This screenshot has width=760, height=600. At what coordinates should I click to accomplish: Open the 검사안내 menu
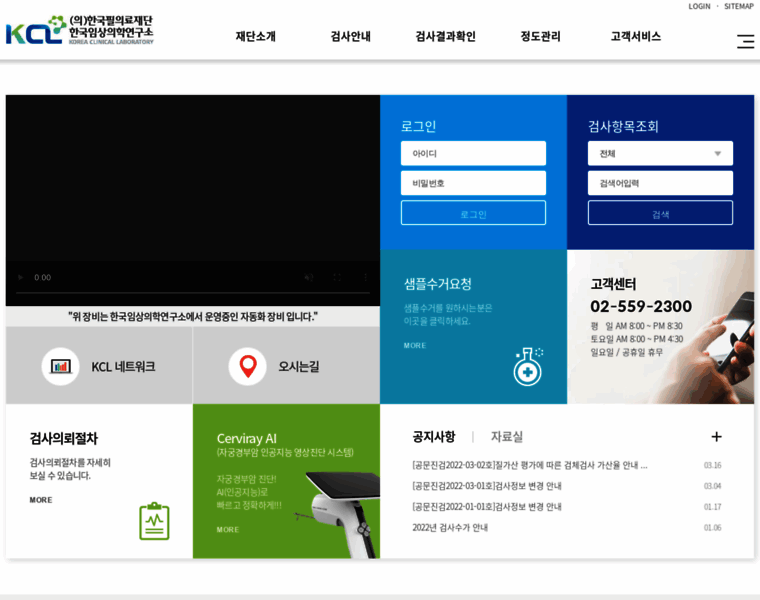click(350, 36)
